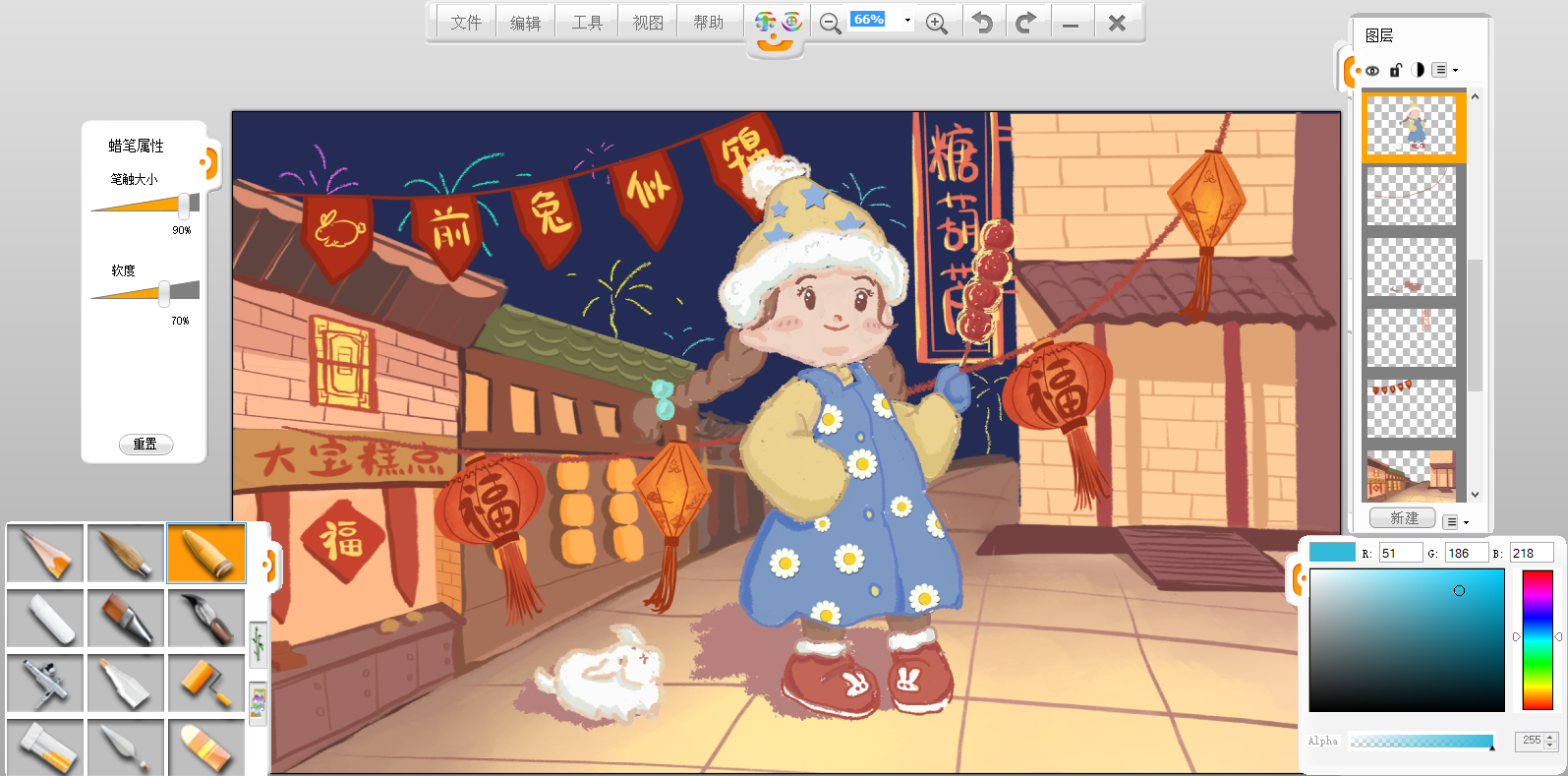Click the rainbow hue slider bar
1568x776 pixels.
(1537, 639)
